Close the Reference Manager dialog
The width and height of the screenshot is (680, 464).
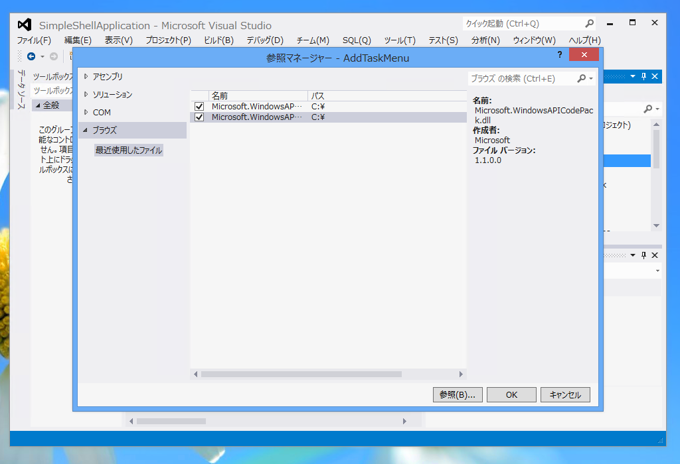pos(584,55)
